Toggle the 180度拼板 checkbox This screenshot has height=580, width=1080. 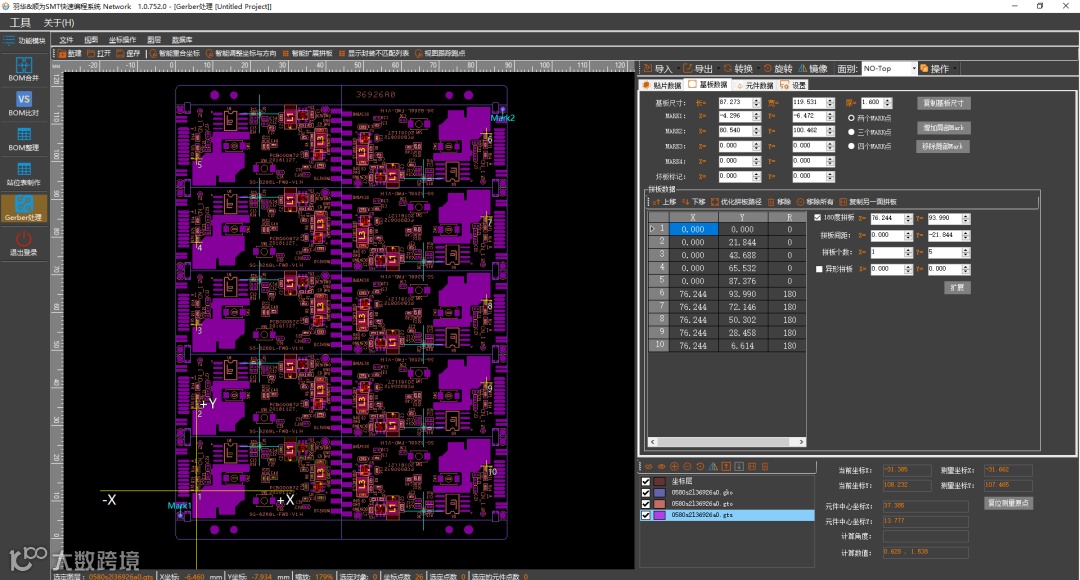pyautogui.click(x=818, y=217)
